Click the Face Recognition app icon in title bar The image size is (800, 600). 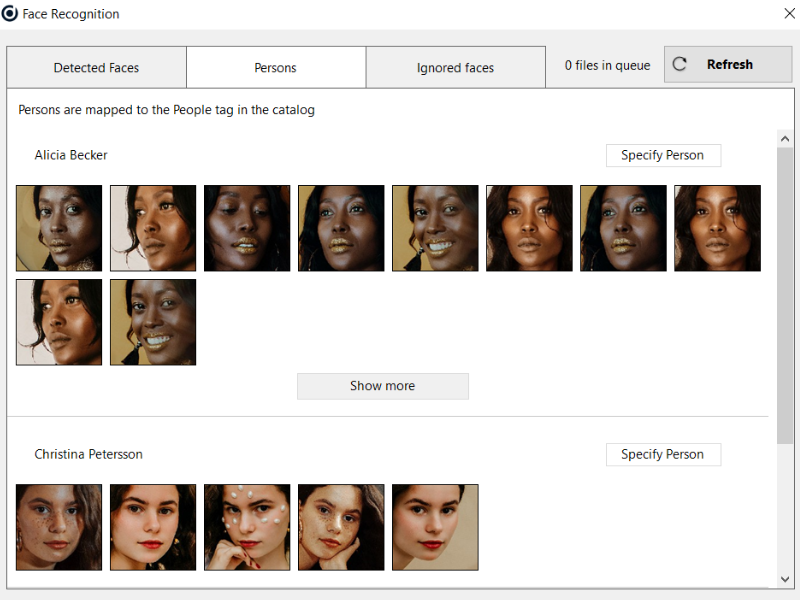pos(10,14)
